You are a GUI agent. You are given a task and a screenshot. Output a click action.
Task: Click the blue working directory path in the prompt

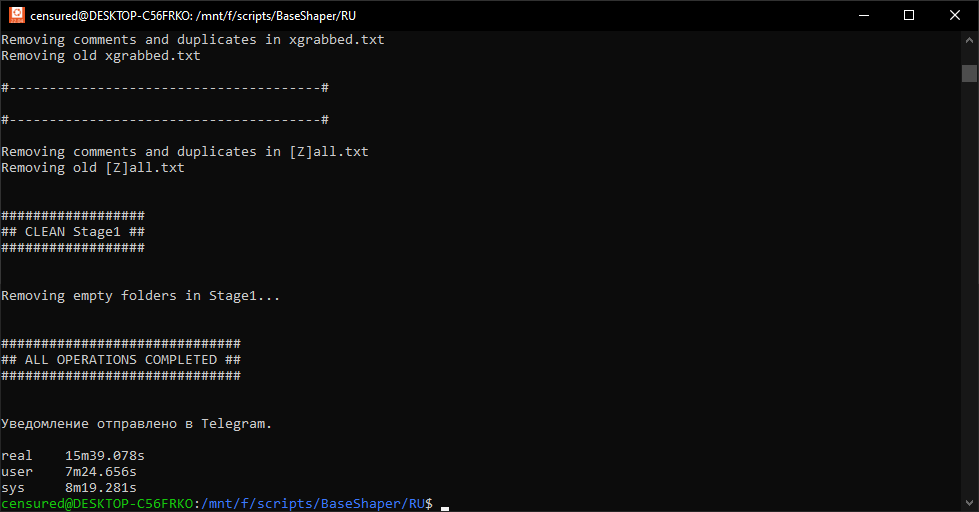click(x=315, y=504)
